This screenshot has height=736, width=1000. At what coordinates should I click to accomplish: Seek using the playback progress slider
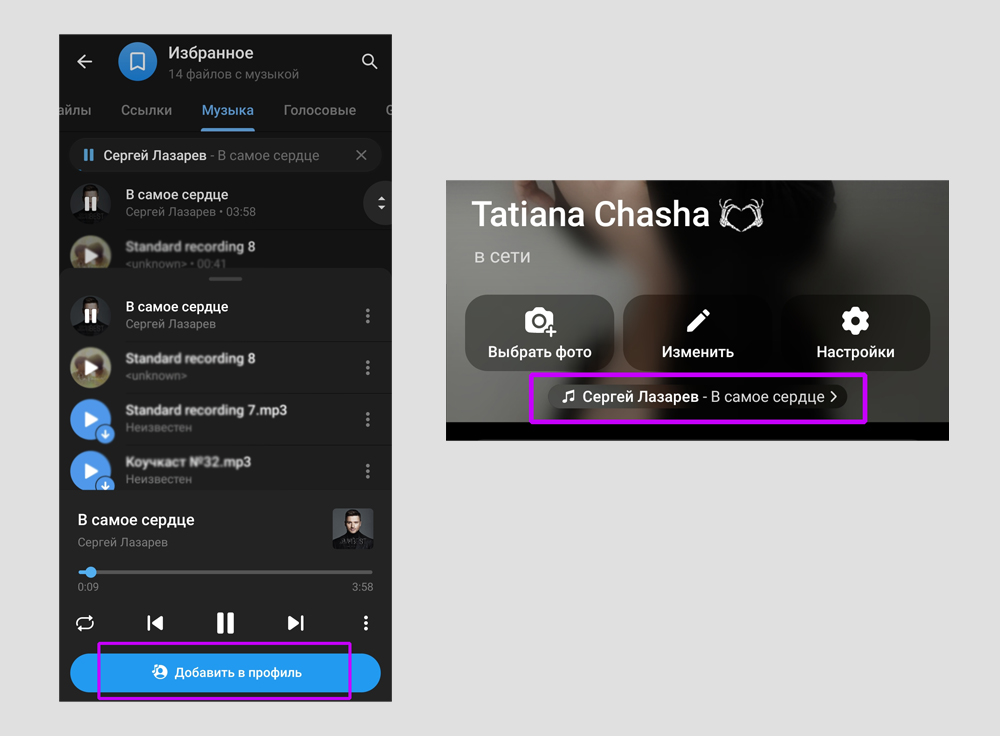tap(225, 572)
